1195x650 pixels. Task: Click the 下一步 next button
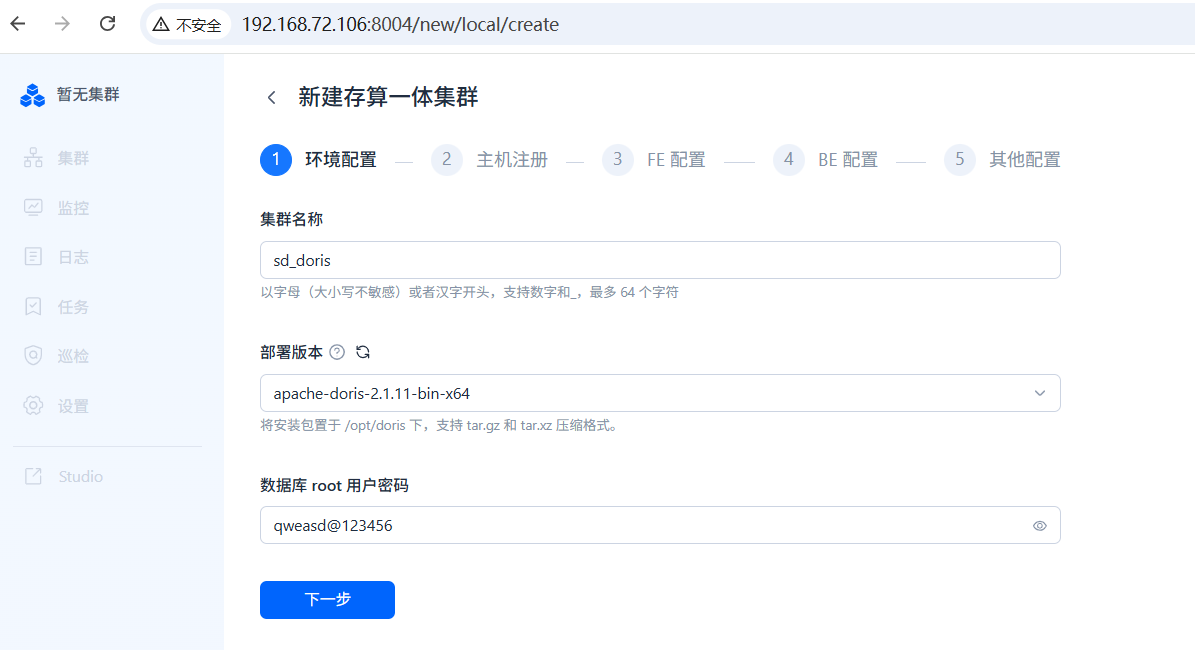[x=327, y=600]
